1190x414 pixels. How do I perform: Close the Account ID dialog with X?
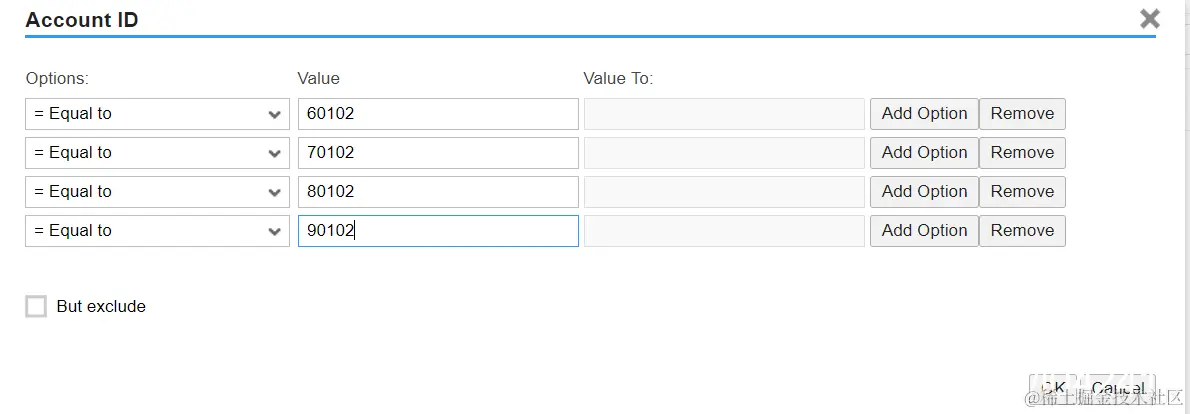(1150, 18)
